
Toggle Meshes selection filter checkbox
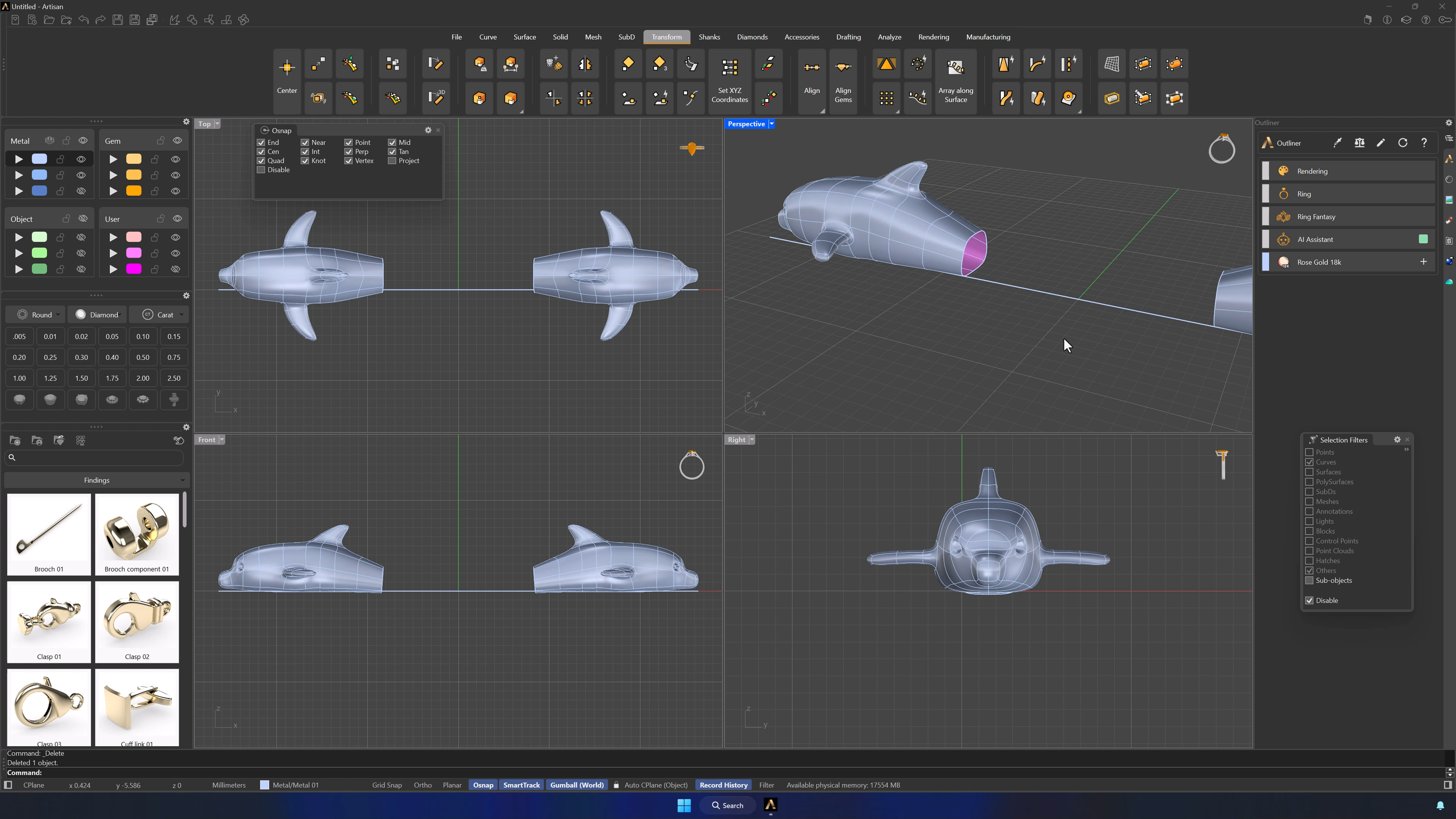click(x=1309, y=501)
